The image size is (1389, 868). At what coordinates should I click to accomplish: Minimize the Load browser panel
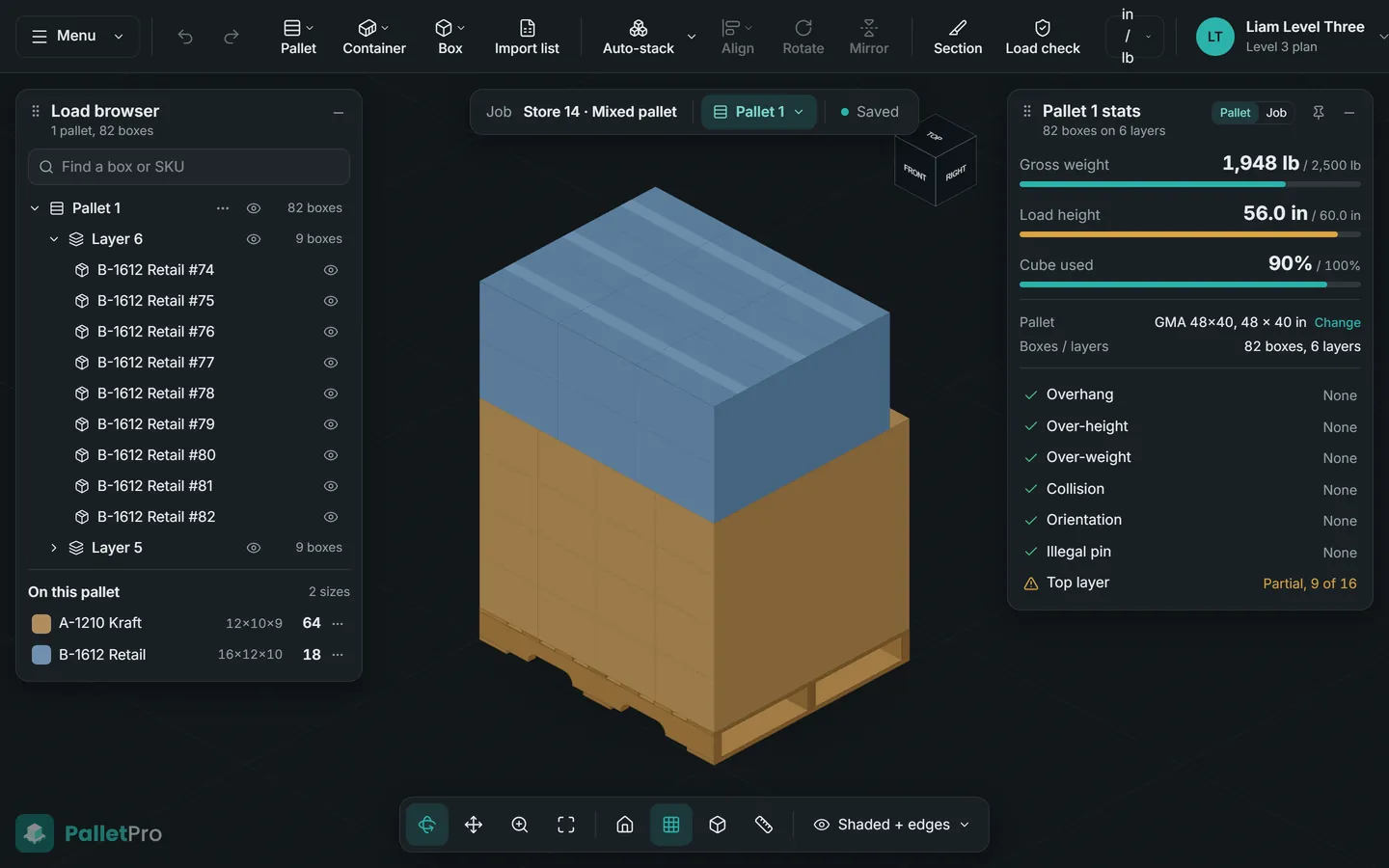(x=339, y=113)
